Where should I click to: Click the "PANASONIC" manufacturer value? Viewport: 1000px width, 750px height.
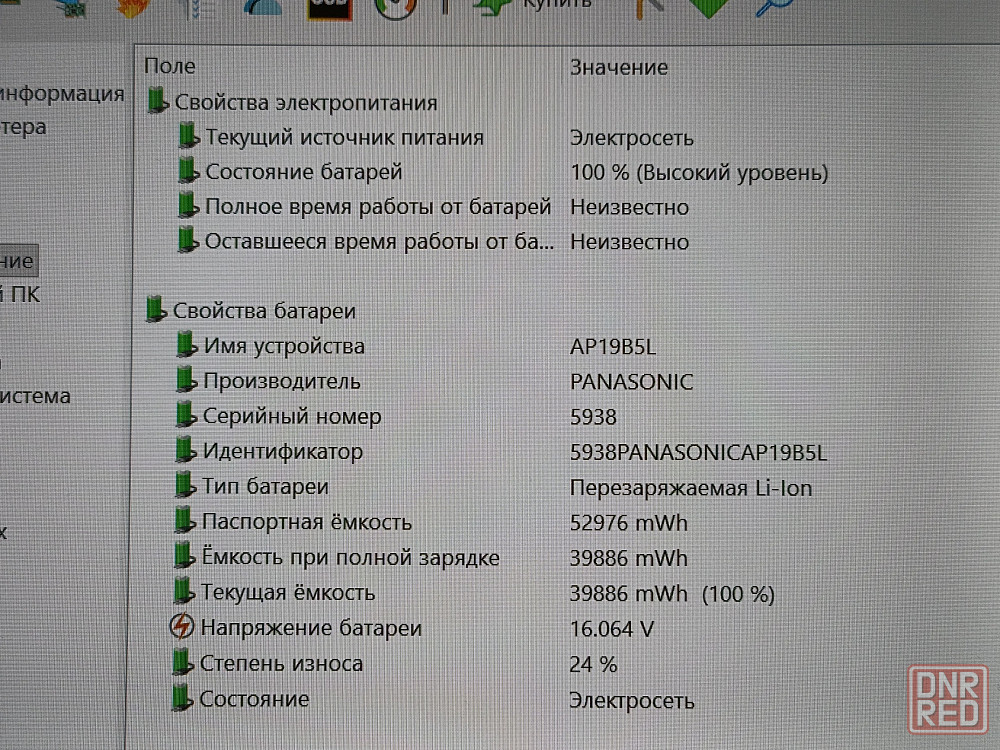[x=631, y=382]
